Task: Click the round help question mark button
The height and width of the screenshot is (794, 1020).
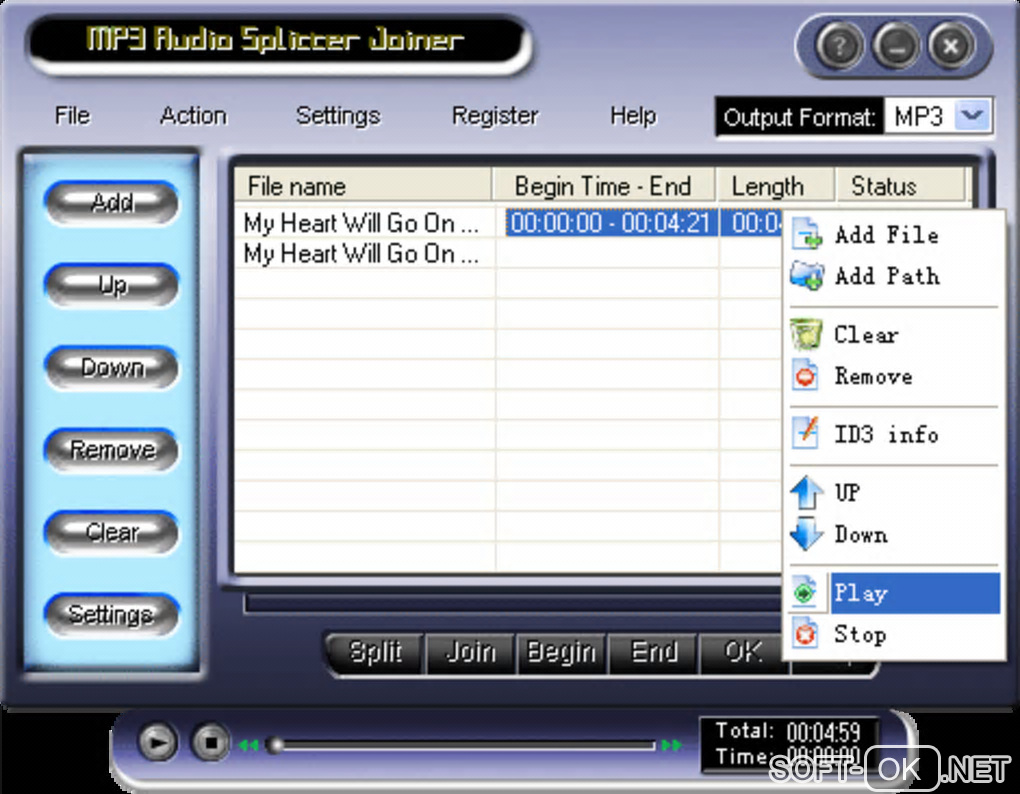Action: click(x=839, y=47)
